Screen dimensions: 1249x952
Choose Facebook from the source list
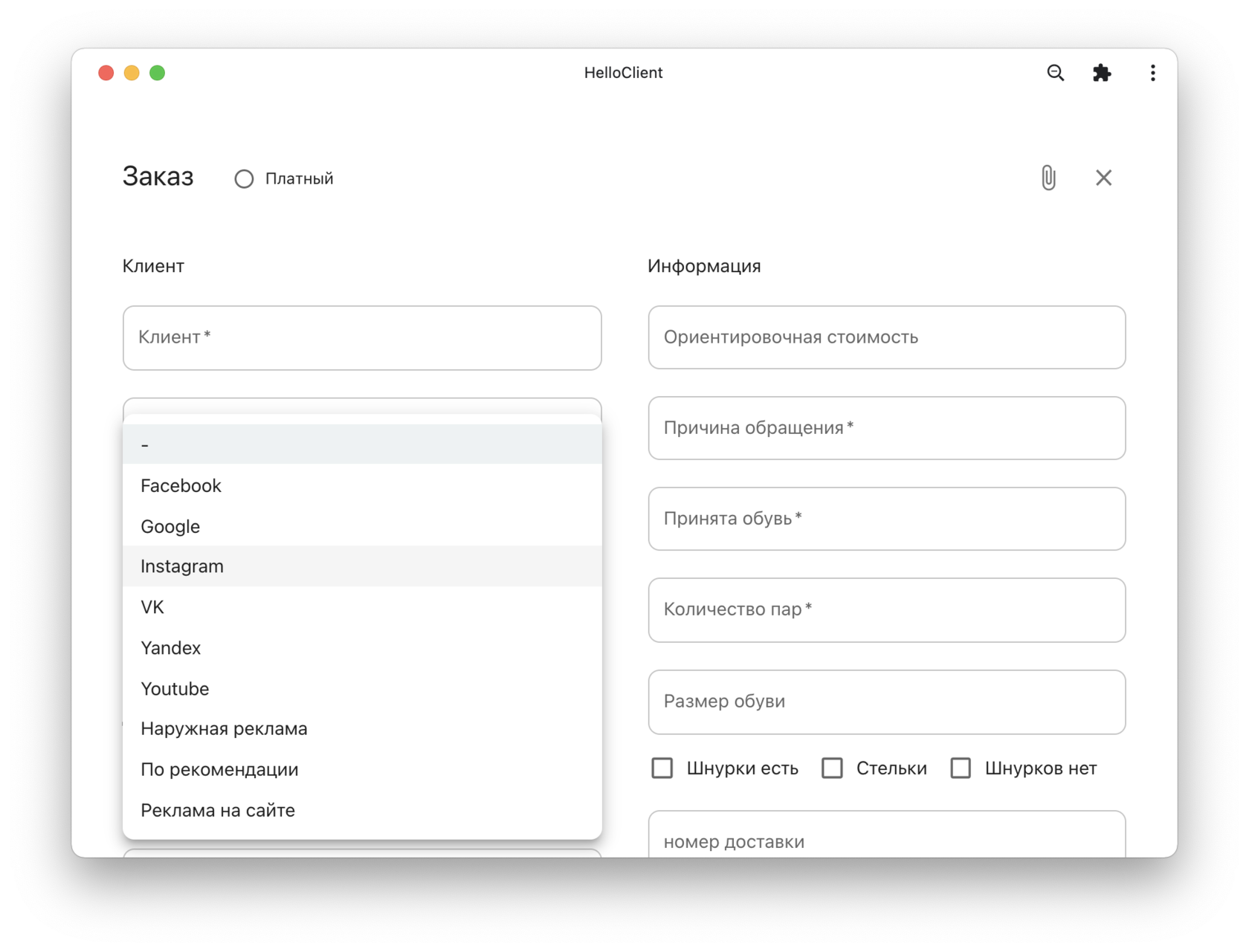coord(362,485)
